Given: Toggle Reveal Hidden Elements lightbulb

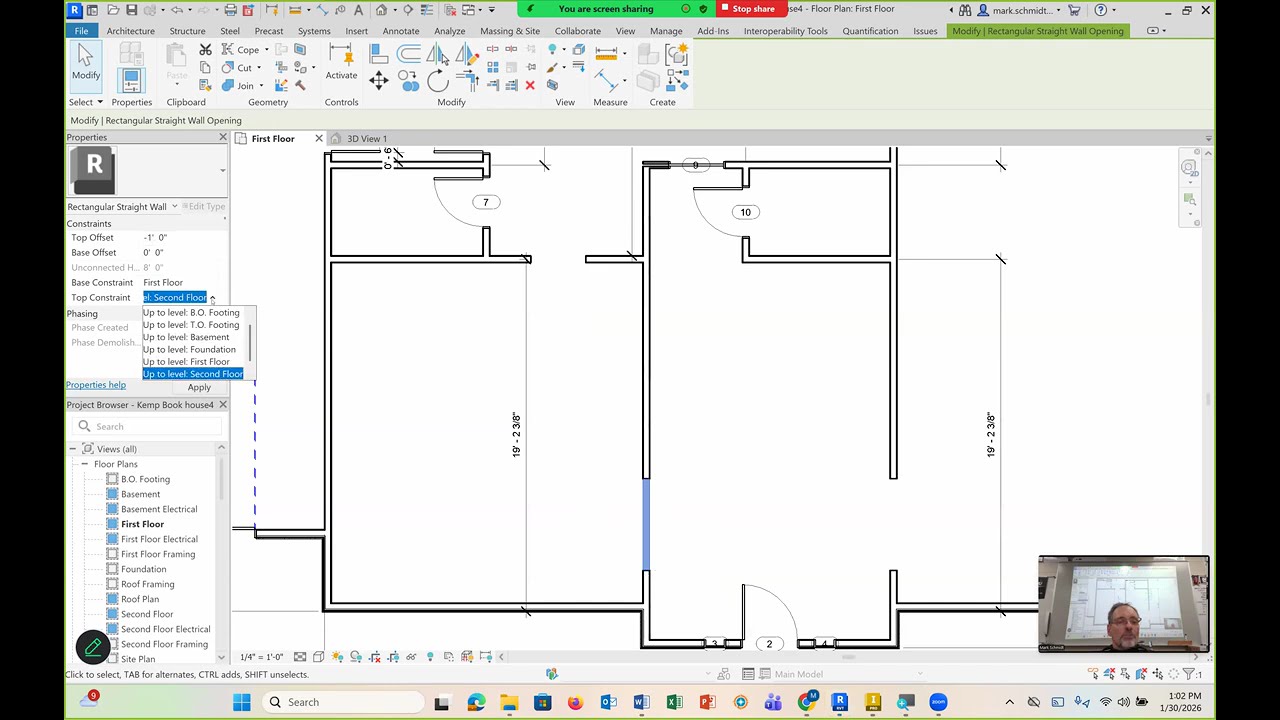Looking at the screenshot, I should point(430,657).
